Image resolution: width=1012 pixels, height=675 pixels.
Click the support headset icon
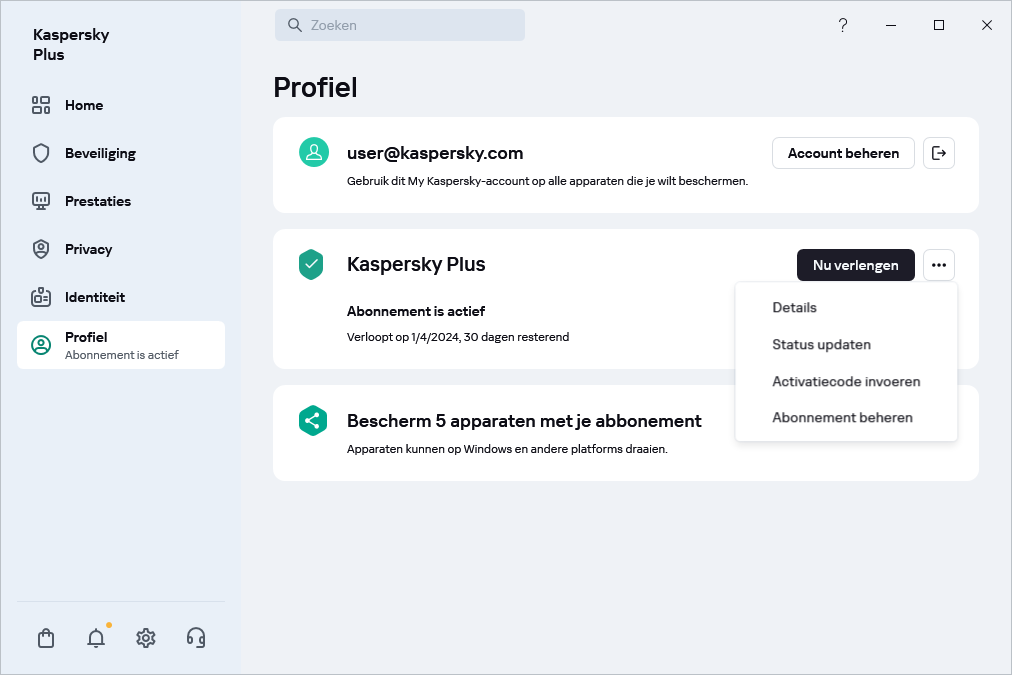tap(196, 638)
